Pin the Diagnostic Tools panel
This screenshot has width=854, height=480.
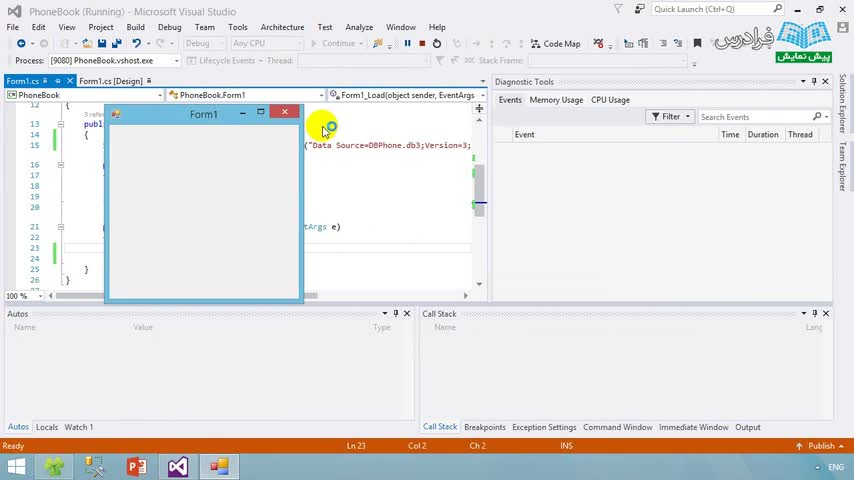814,82
